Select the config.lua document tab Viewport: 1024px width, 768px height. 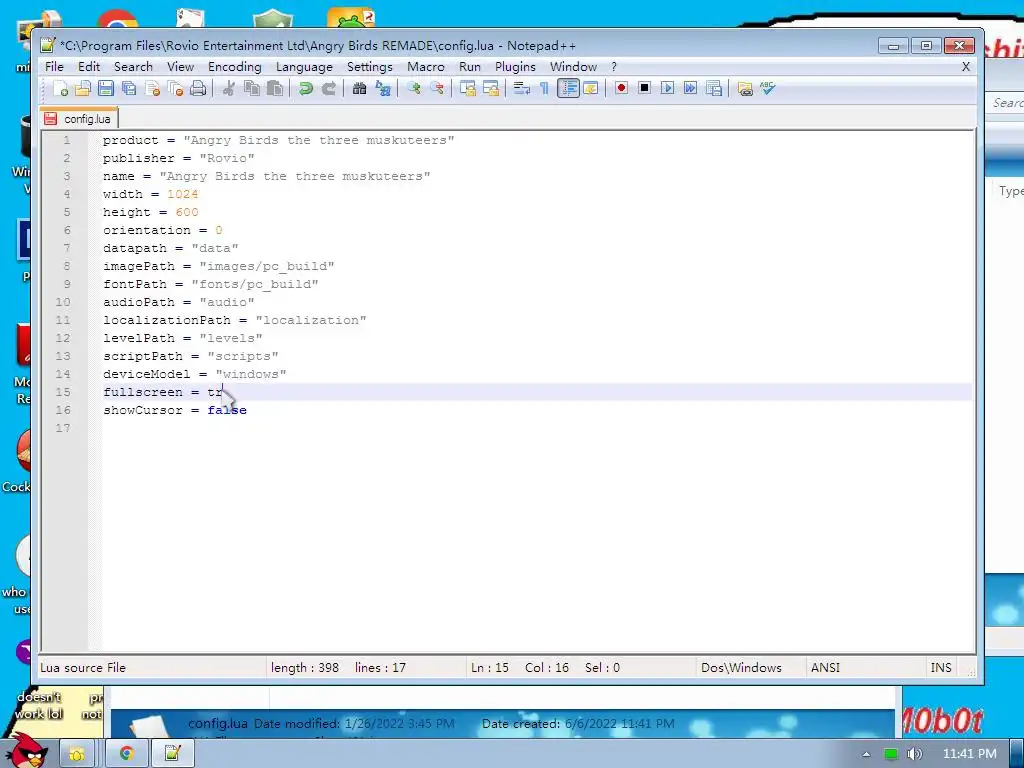pyautogui.click(x=79, y=118)
